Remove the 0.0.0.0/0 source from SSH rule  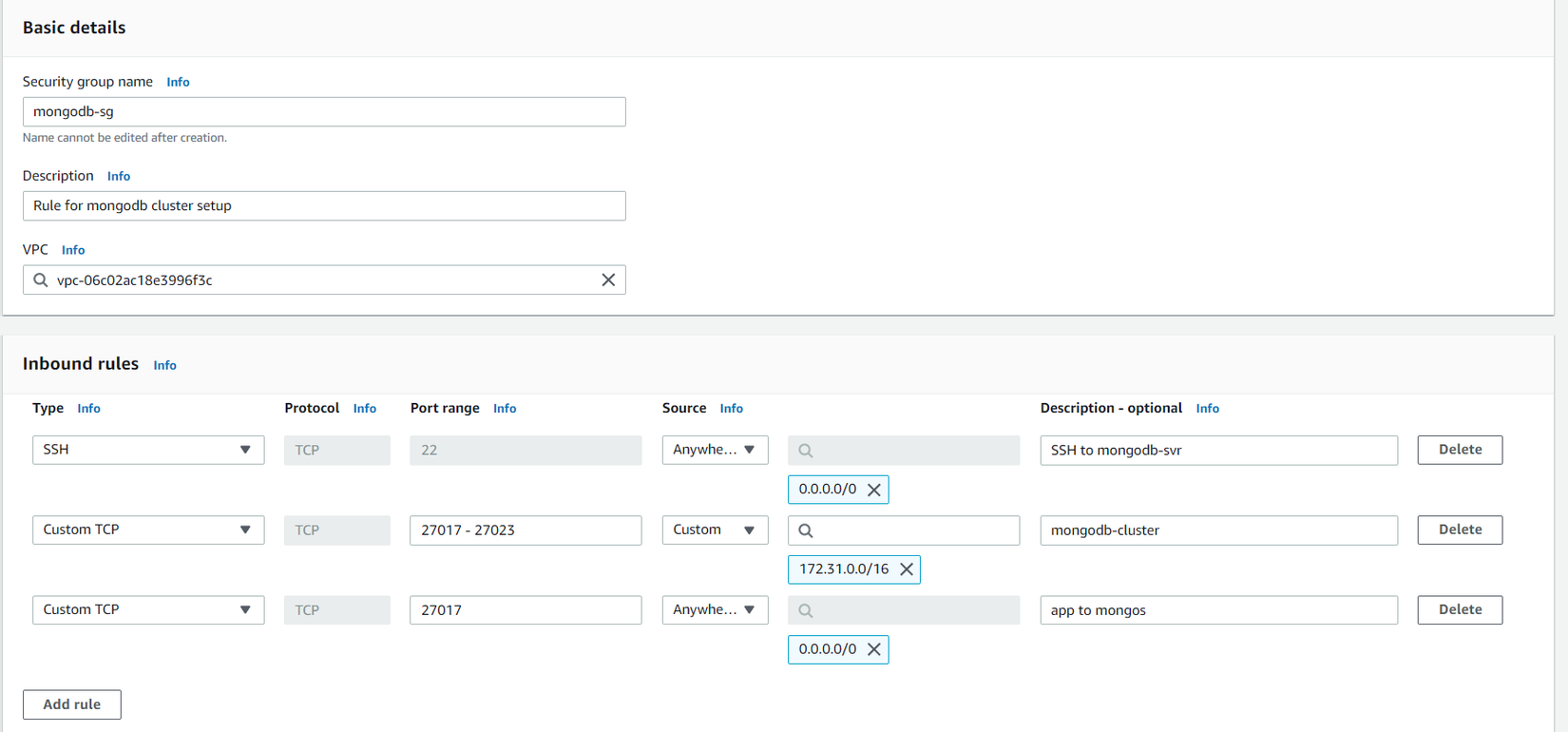tap(874, 490)
